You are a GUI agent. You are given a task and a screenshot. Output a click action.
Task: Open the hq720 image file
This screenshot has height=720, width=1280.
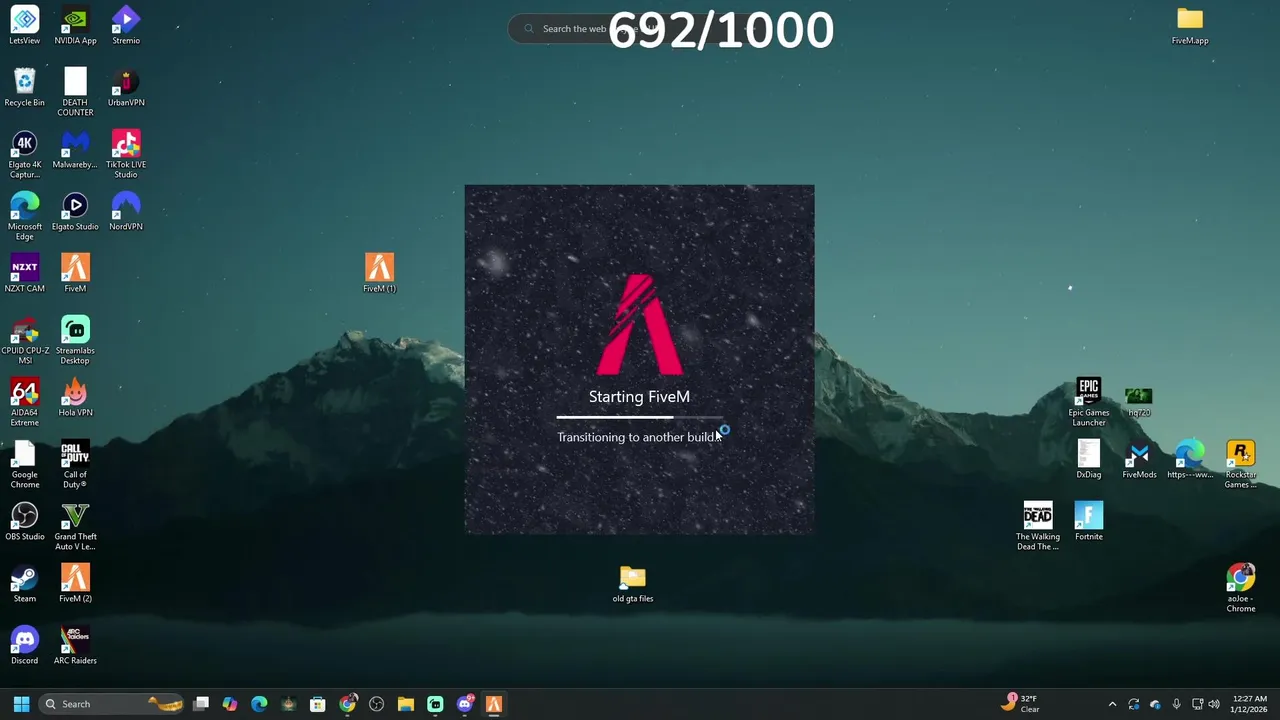(x=1139, y=400)
